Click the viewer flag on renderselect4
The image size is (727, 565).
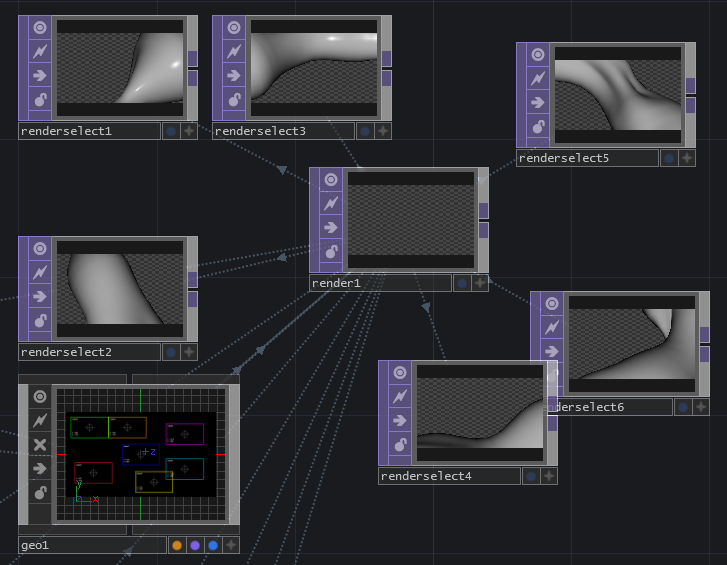point(400,373)
